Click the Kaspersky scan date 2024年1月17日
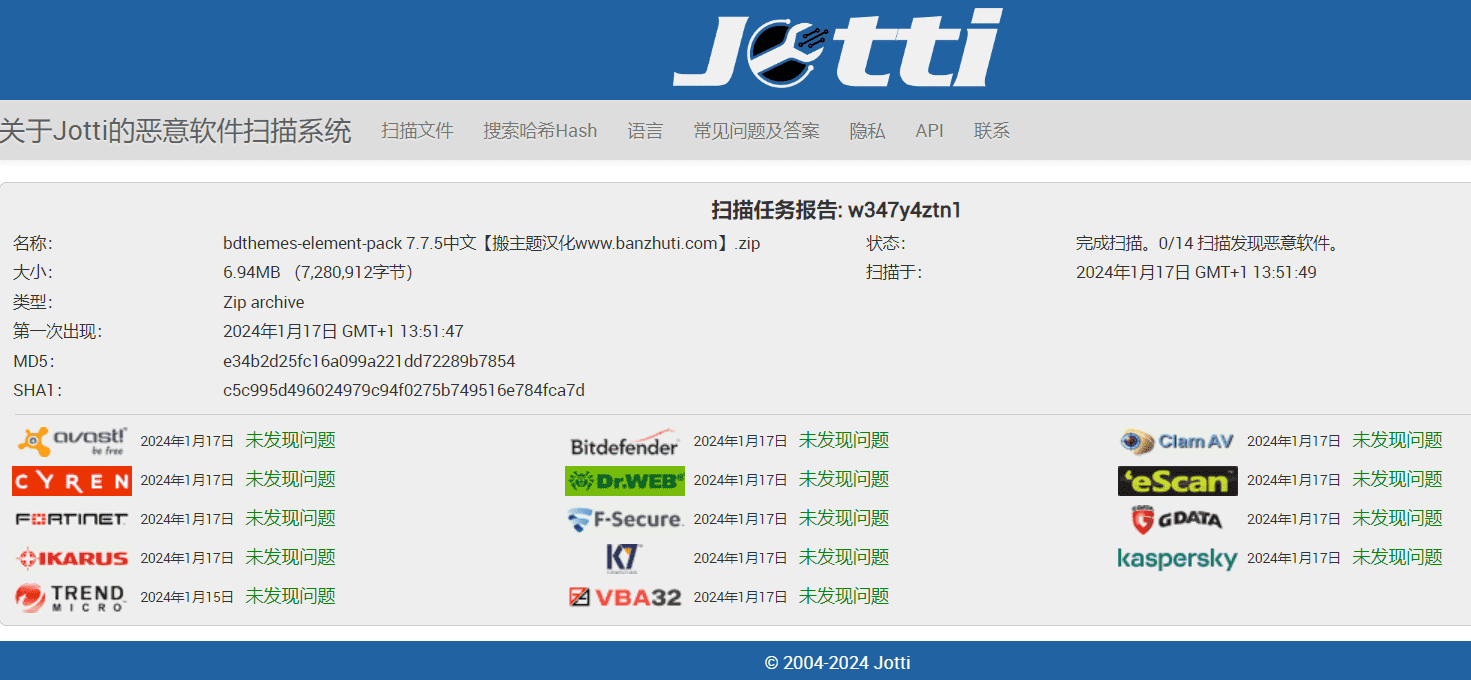This screenshot has width=1471, height=680. (1294, 558)
